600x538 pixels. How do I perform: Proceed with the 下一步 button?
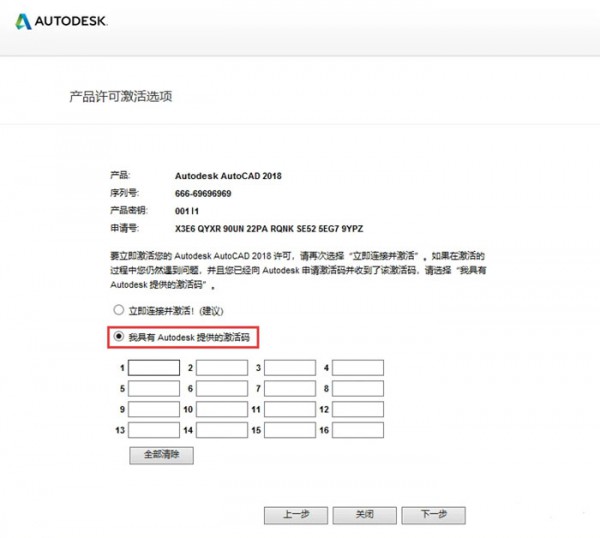point(434,515)
